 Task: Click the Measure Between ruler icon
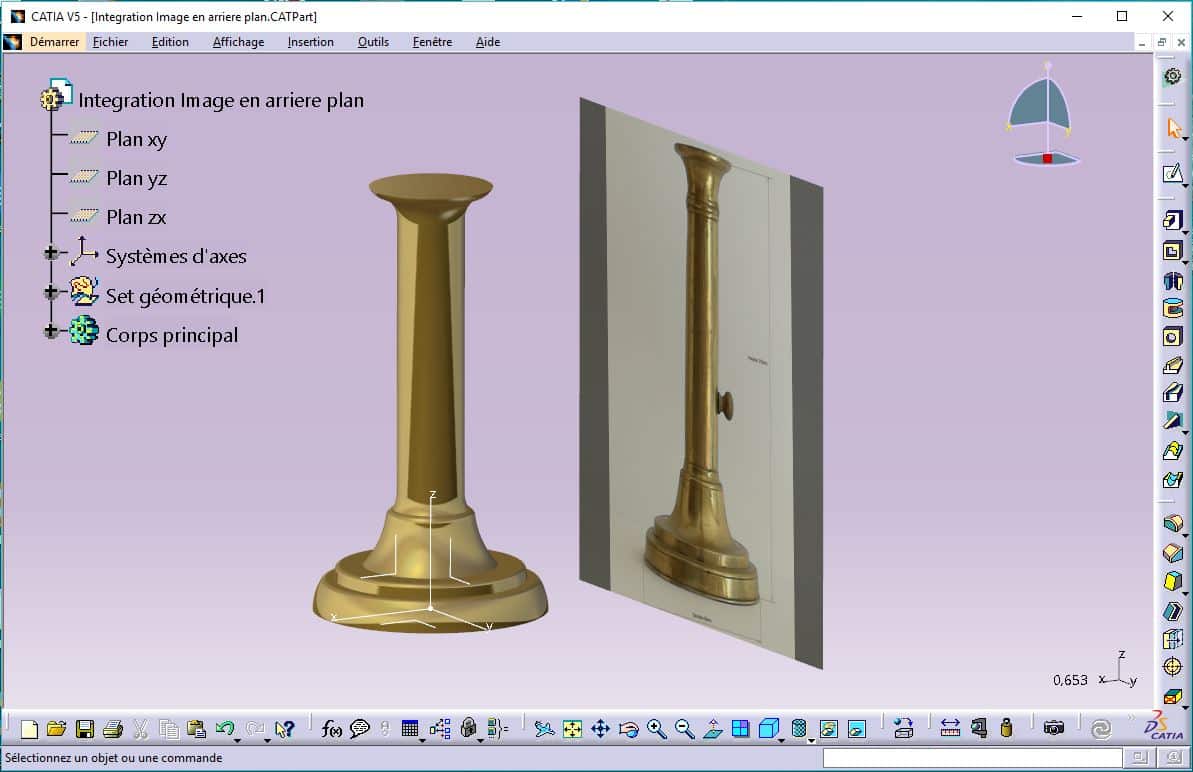click(950, 729)
